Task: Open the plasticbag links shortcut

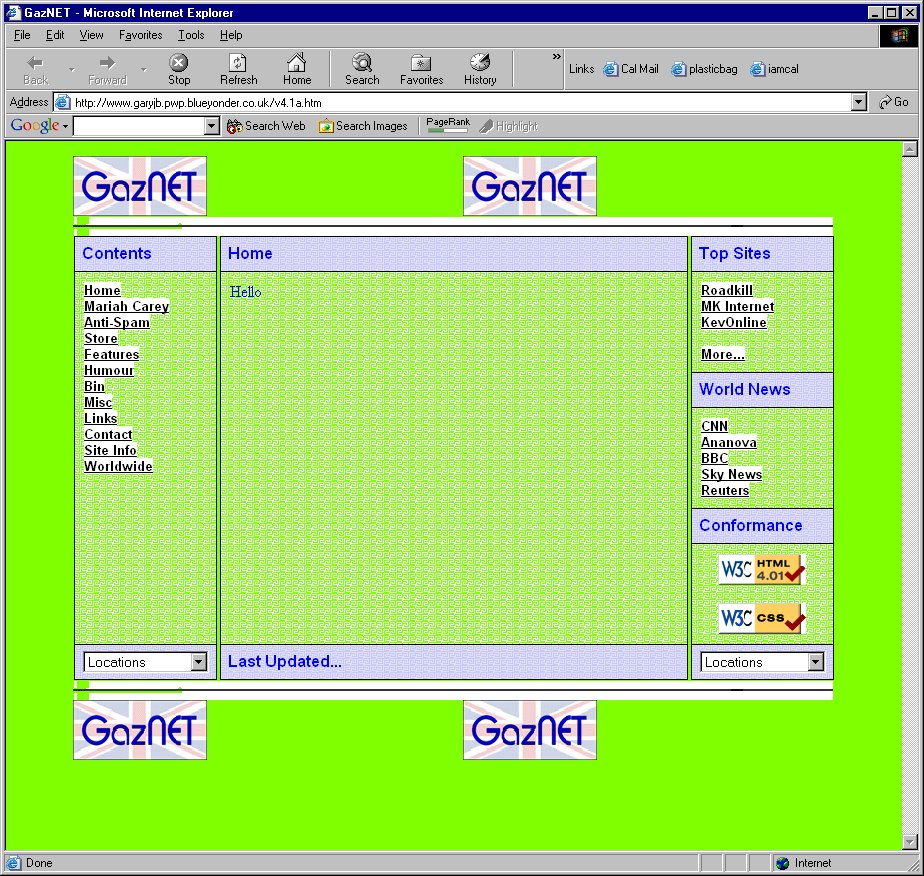Action: pos(704,69)
